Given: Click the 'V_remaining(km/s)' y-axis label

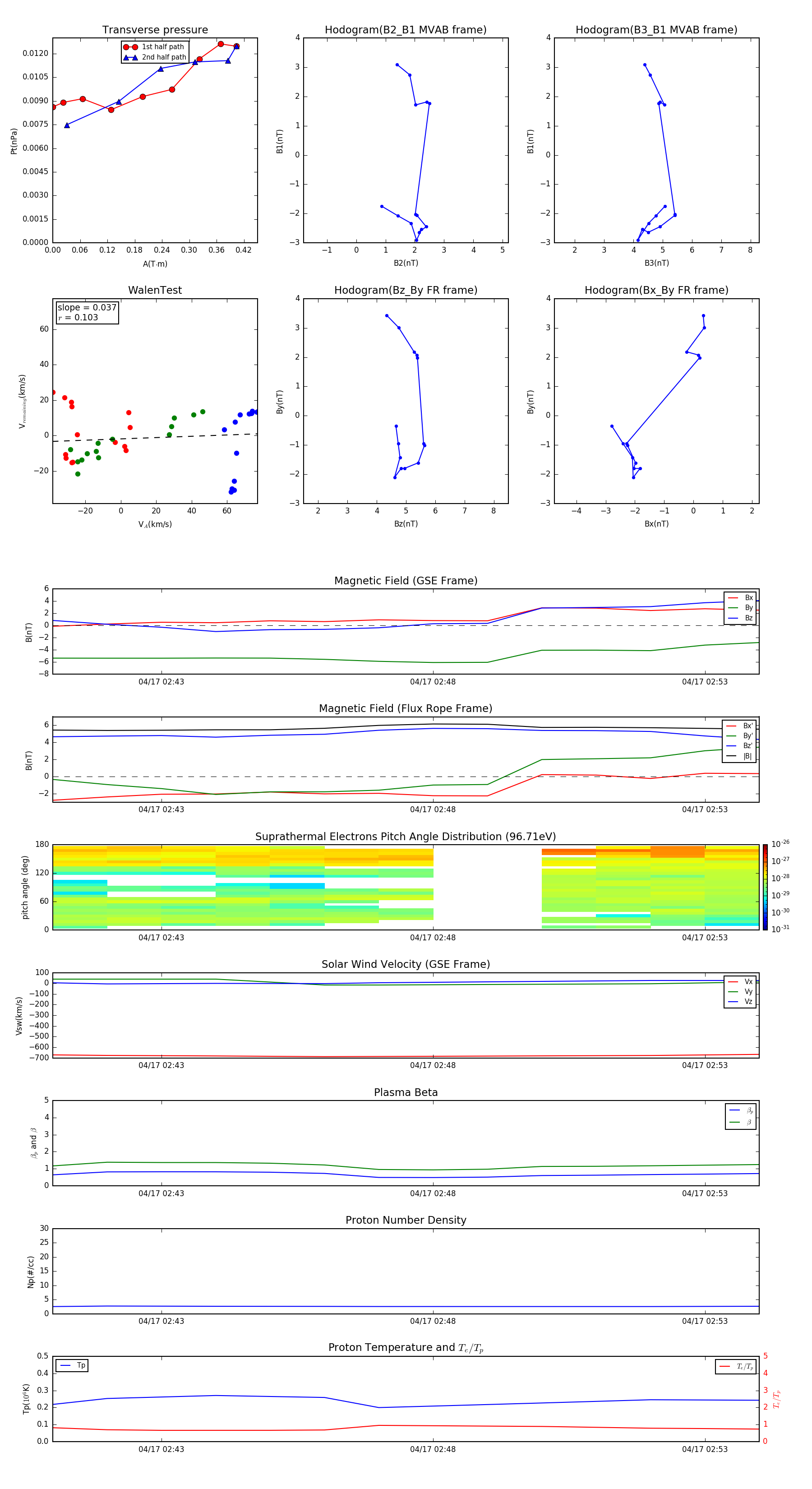Looking at the screenshot, I should [x=23, y=401].
